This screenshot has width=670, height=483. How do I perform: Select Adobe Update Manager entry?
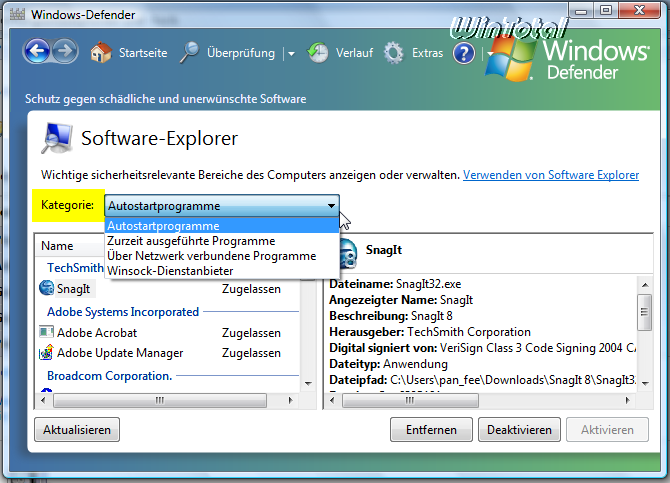(120, 353)
